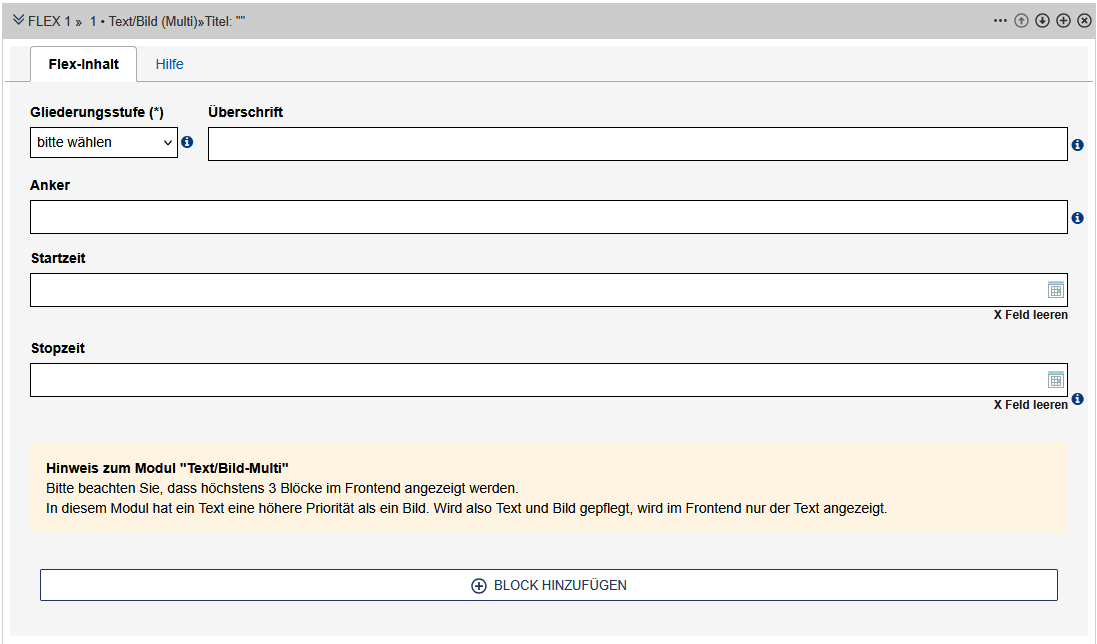Switch to the Hilfe tab
This screenshot has width=1097, height=644.
[169, 64]
